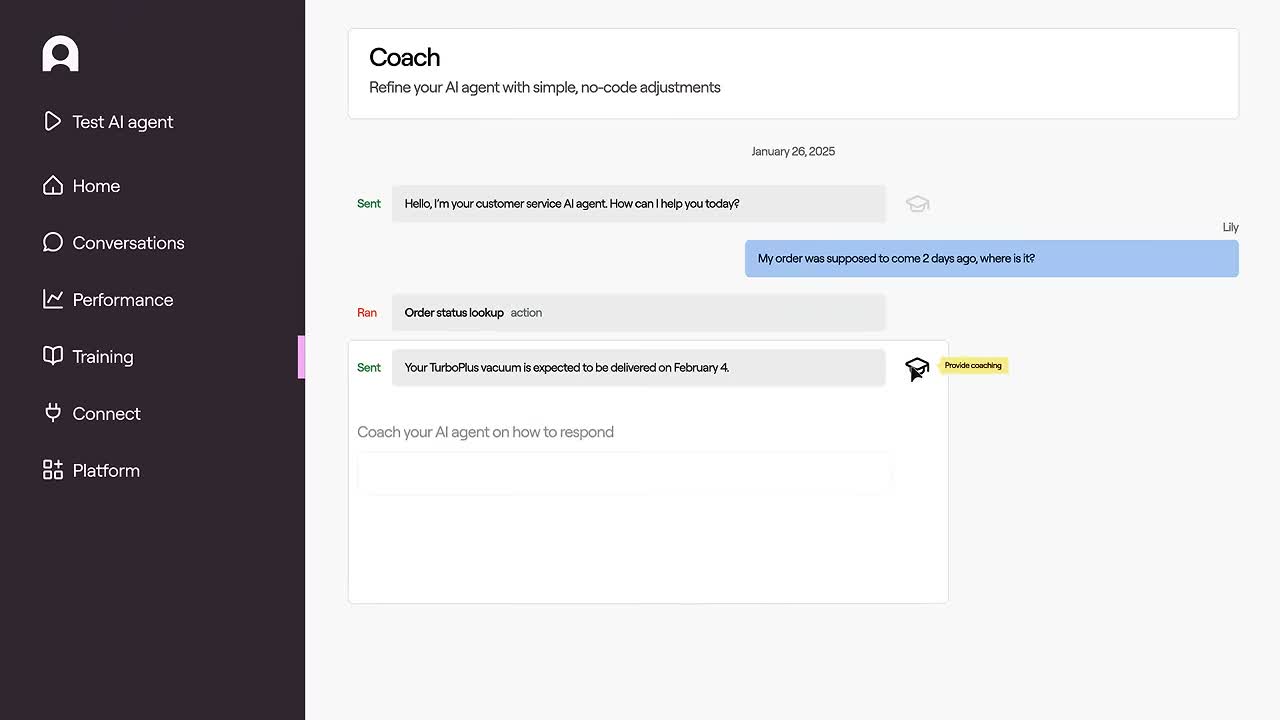Select the TurboPlus vacuum delivery message
1280x720 pixels.
click(x=639, y=368)
